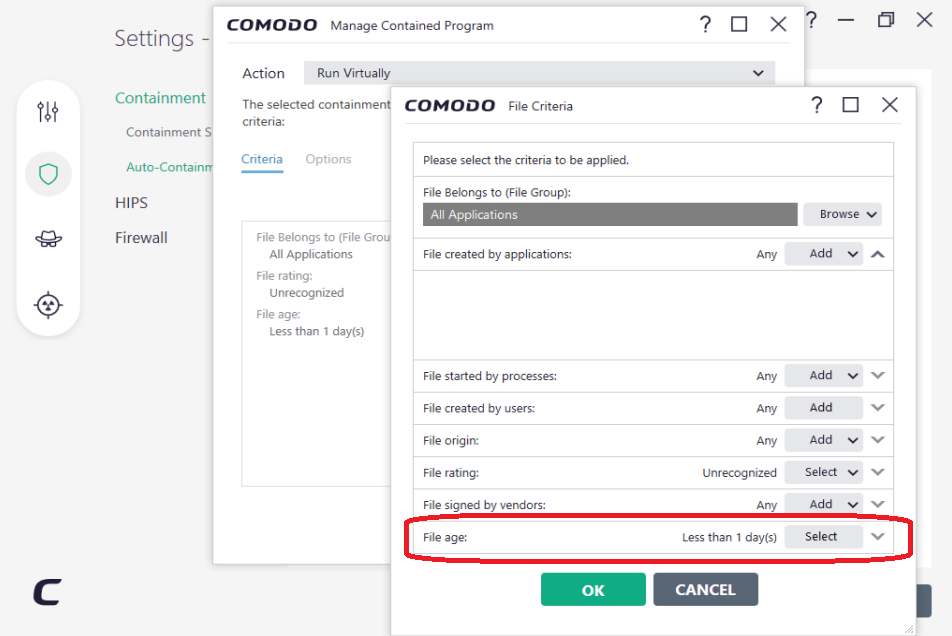
Task: Open the Browse file group dropdown
Action: tap(842, 214)
